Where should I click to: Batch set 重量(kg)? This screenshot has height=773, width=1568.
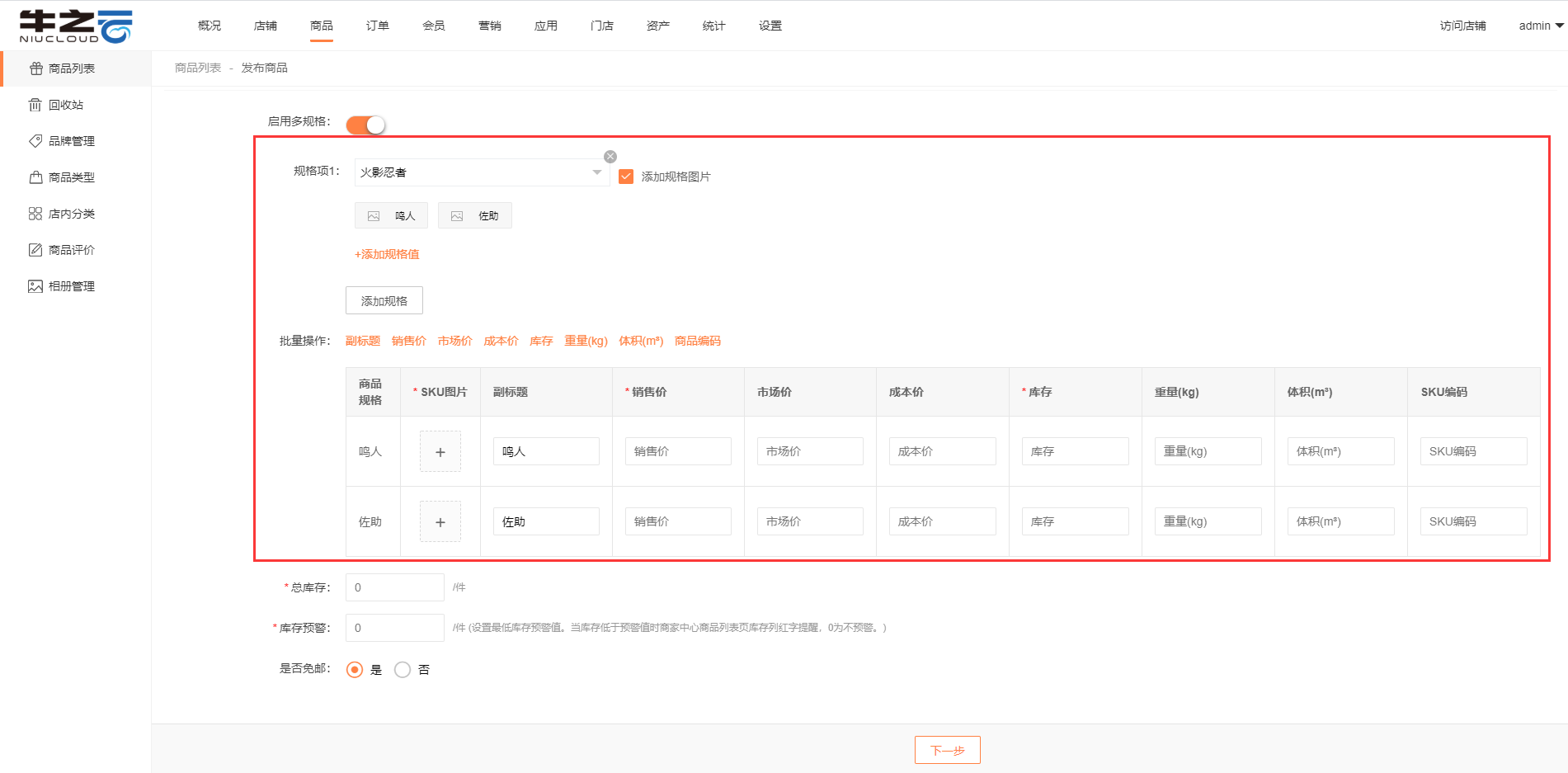[x=586, y=341]
